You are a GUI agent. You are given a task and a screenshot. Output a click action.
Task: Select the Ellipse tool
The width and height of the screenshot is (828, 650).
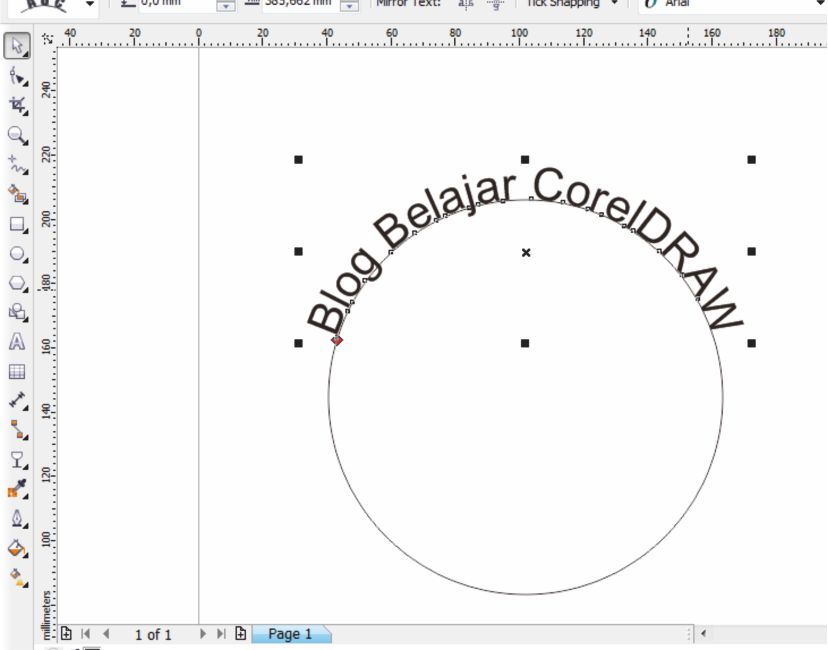[17, 254]
